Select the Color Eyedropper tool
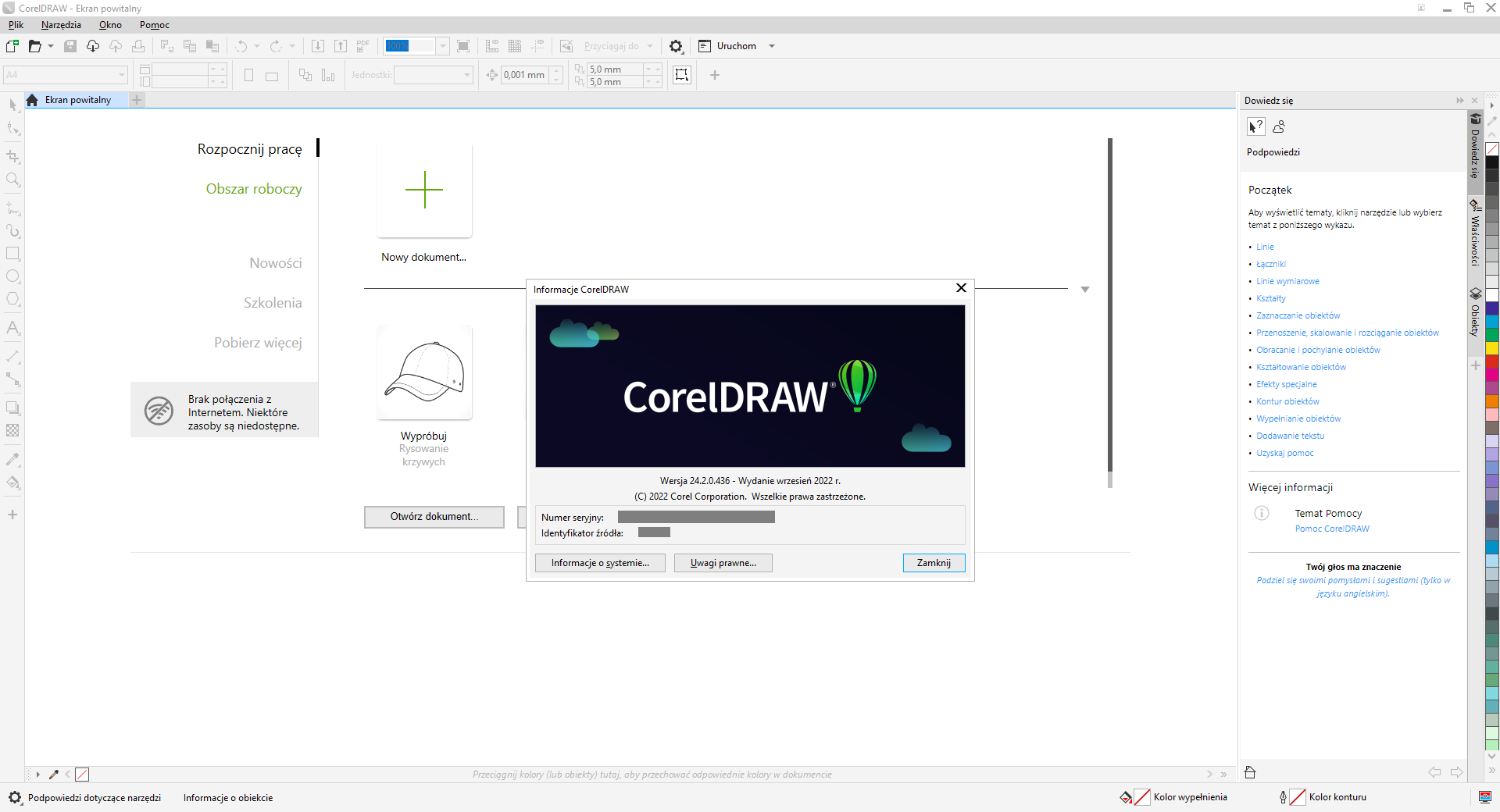This screenshot has height=812, width=1500. point(12,459)
